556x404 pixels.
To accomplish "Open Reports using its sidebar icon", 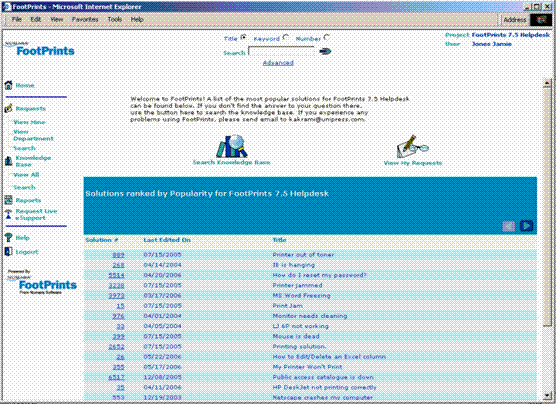I will [x=9, y=200].
